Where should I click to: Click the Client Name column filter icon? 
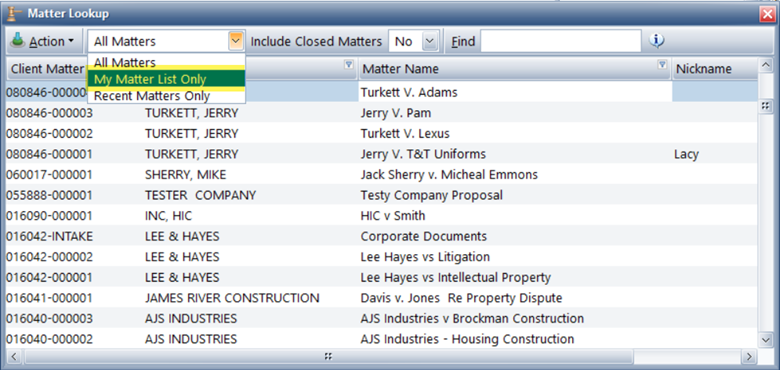[x=349, y=64]
